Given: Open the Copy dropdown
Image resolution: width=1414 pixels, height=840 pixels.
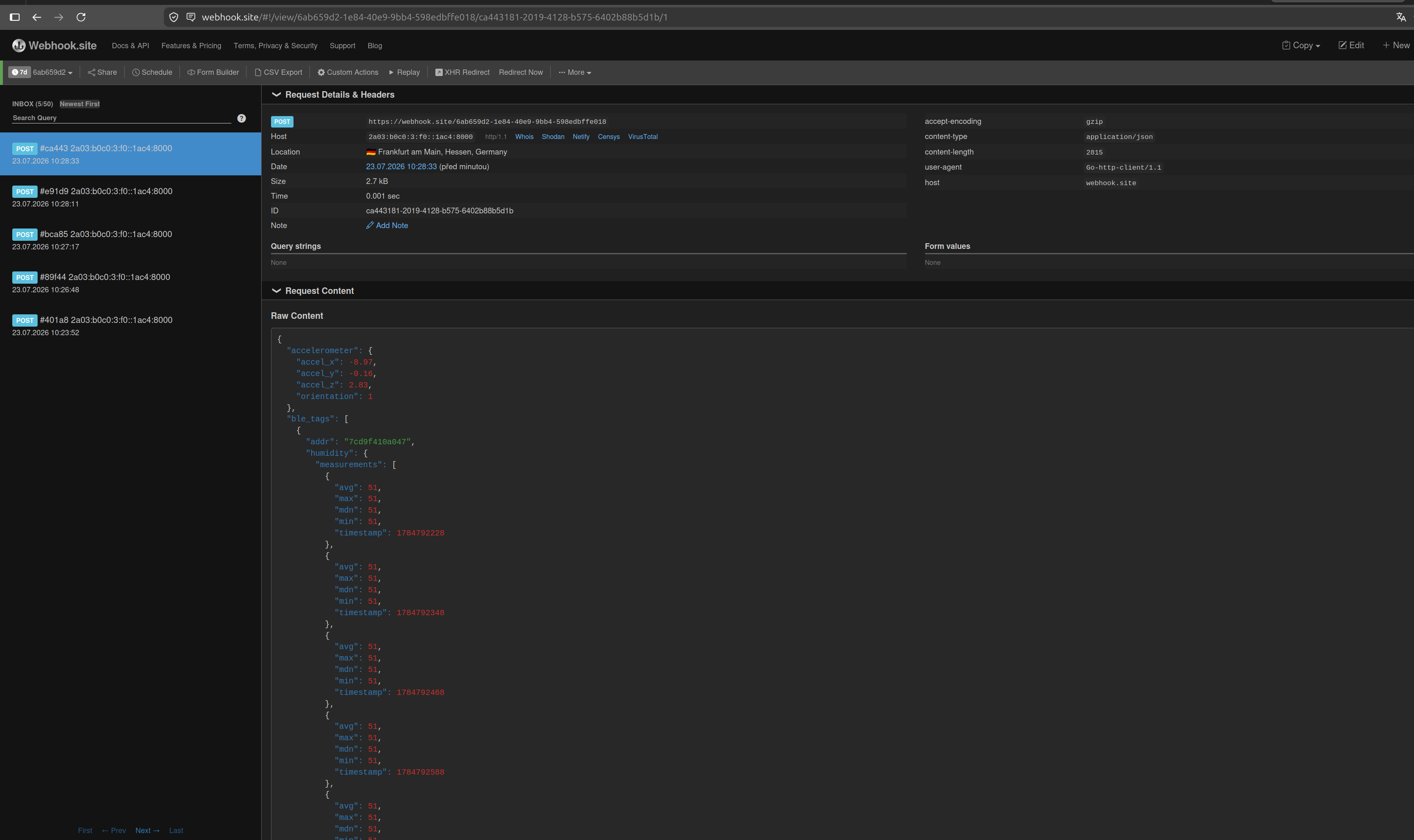Looking at the screenshot, I should tap(1301, 45).
